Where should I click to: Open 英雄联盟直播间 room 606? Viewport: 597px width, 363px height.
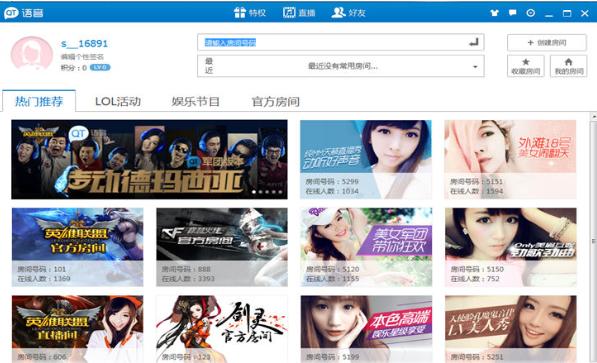coord(77,329)
